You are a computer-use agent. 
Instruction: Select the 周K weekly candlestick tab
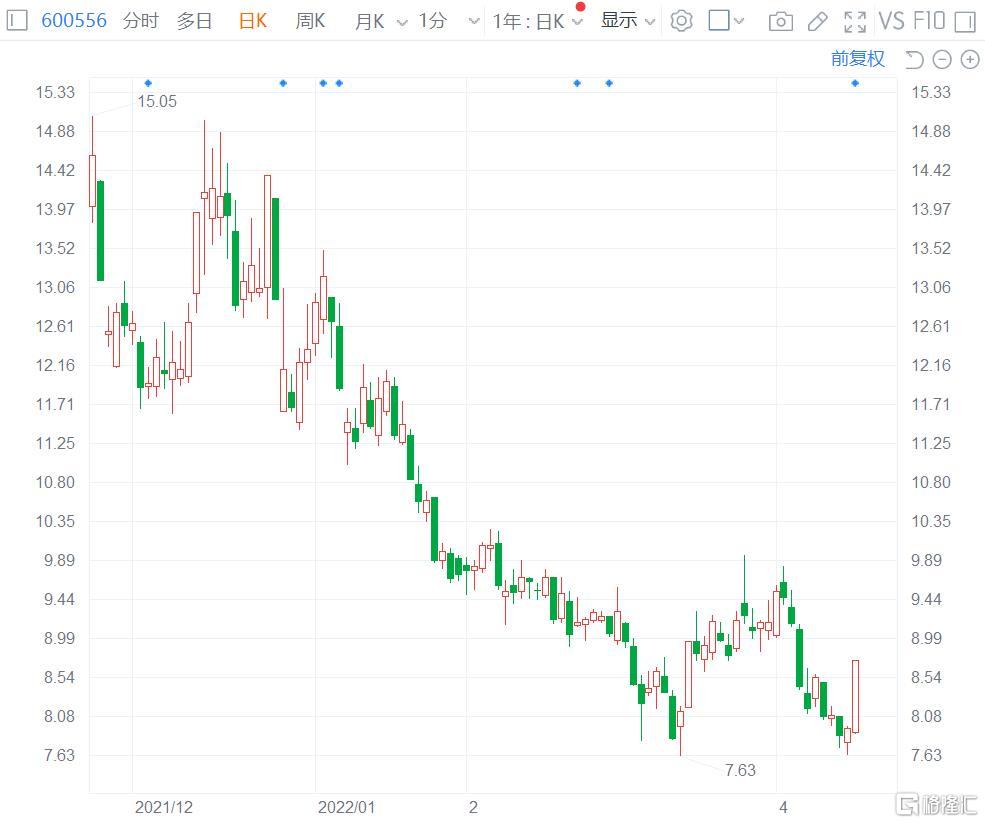pyautogui.click(x=310, y=21)
